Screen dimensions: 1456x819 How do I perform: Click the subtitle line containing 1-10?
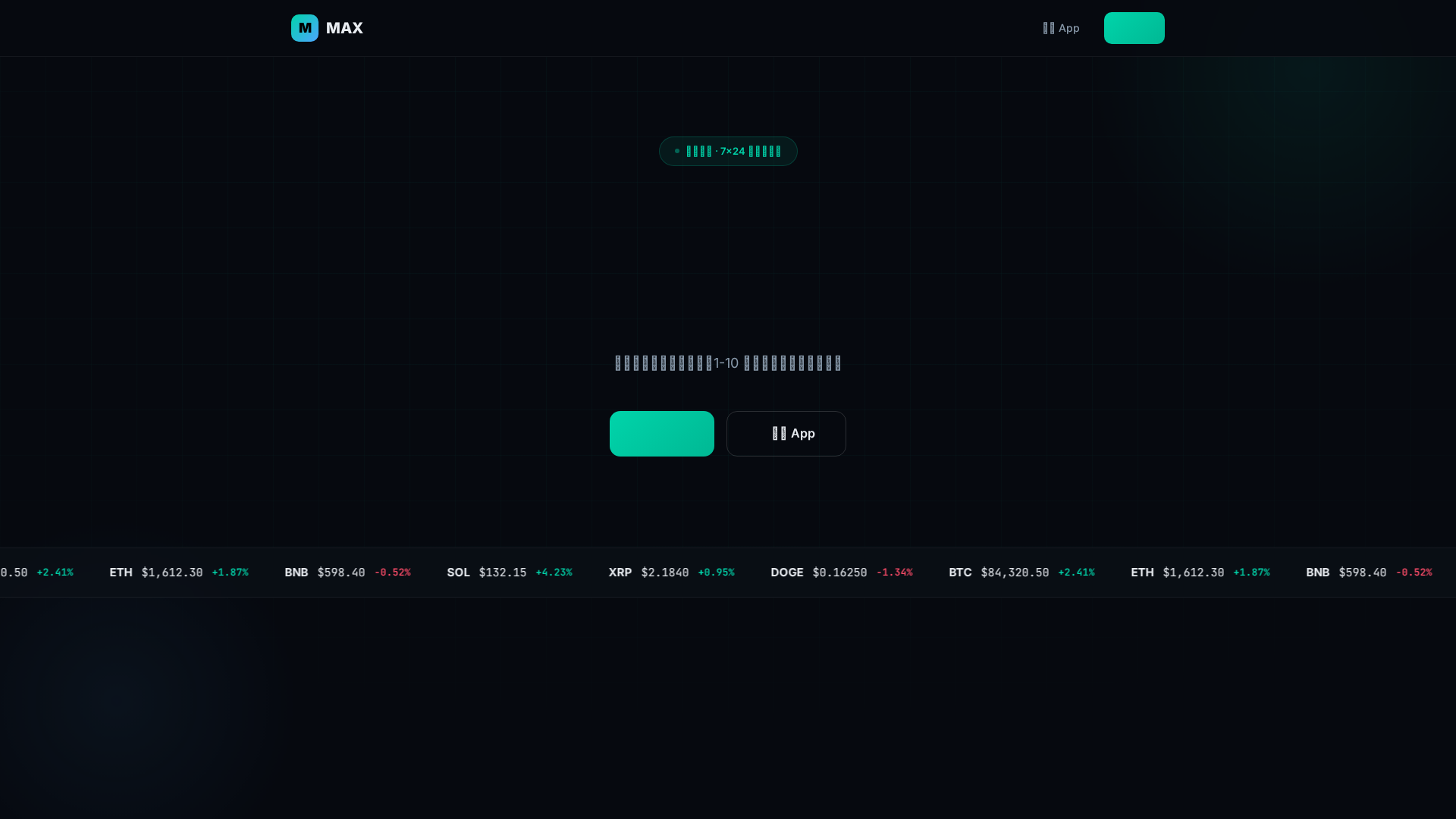(728, 363)
